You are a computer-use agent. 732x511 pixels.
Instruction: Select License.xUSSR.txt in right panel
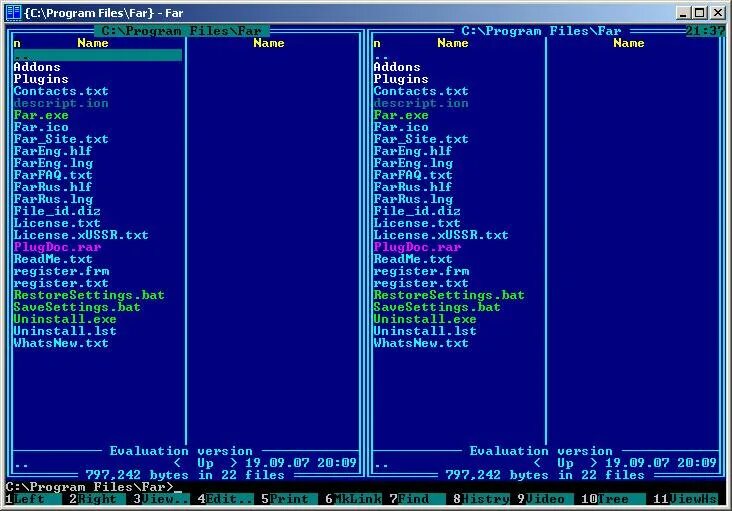[441, 235]
